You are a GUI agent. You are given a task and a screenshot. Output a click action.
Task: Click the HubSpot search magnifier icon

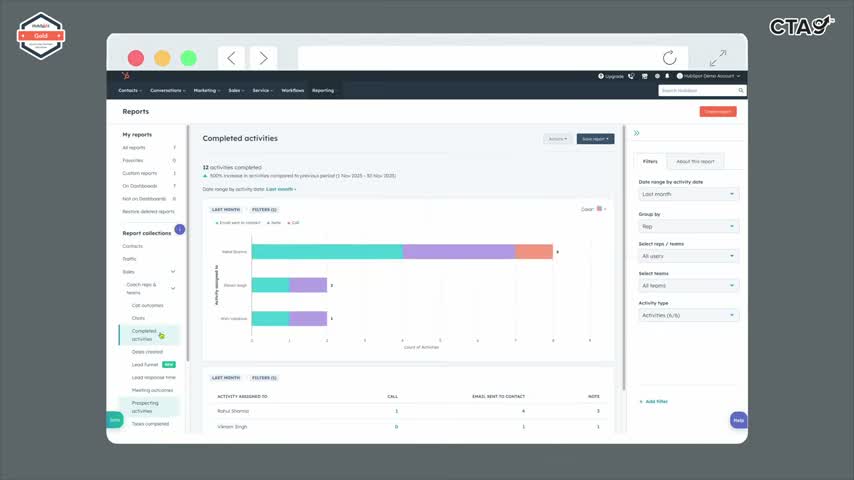(741, 90)
